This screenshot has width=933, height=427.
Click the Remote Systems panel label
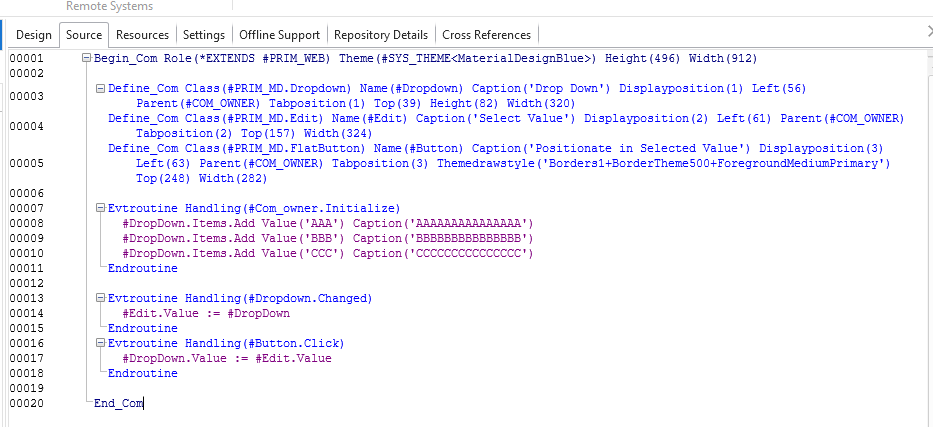click(x=110, y=6)
